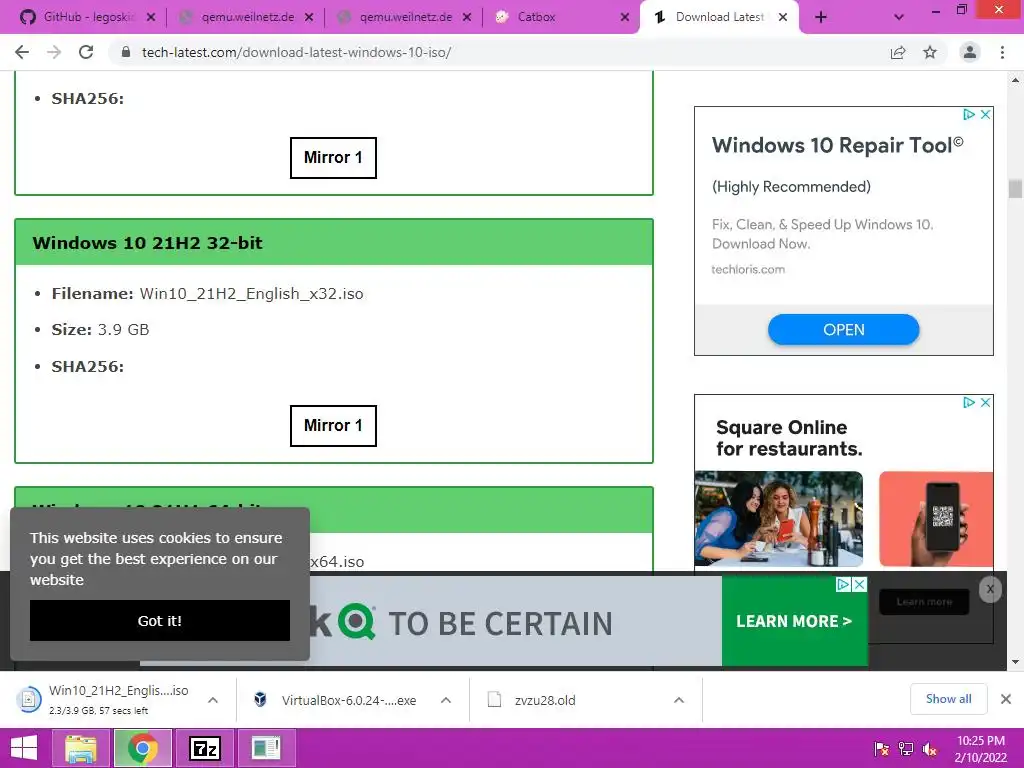Click Mirror 1 under the top SHA256 section
Image resolution: width=1024 pixels, height=768 pixels.
tap(333, 157)
